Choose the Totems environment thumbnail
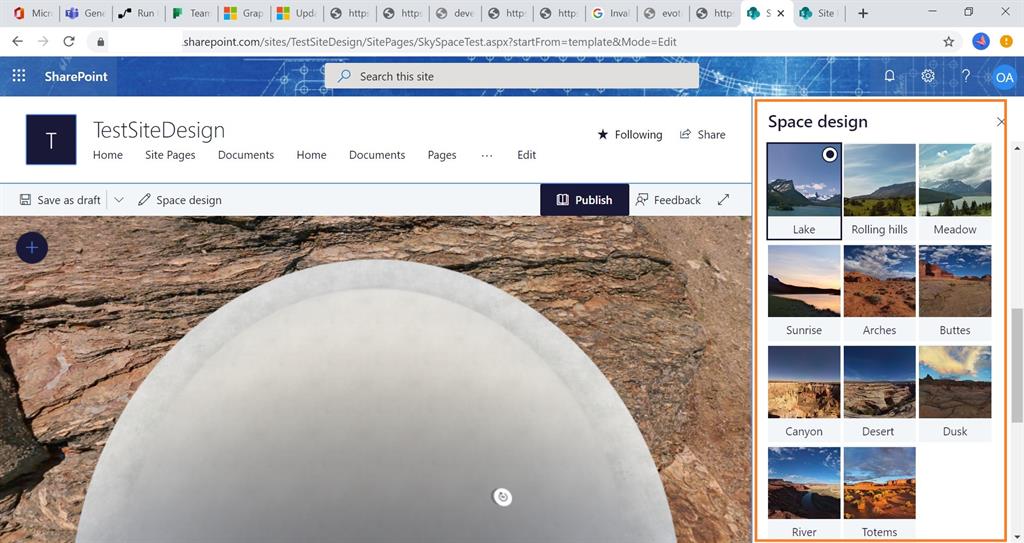1024x543 pixels. point(879,493)
